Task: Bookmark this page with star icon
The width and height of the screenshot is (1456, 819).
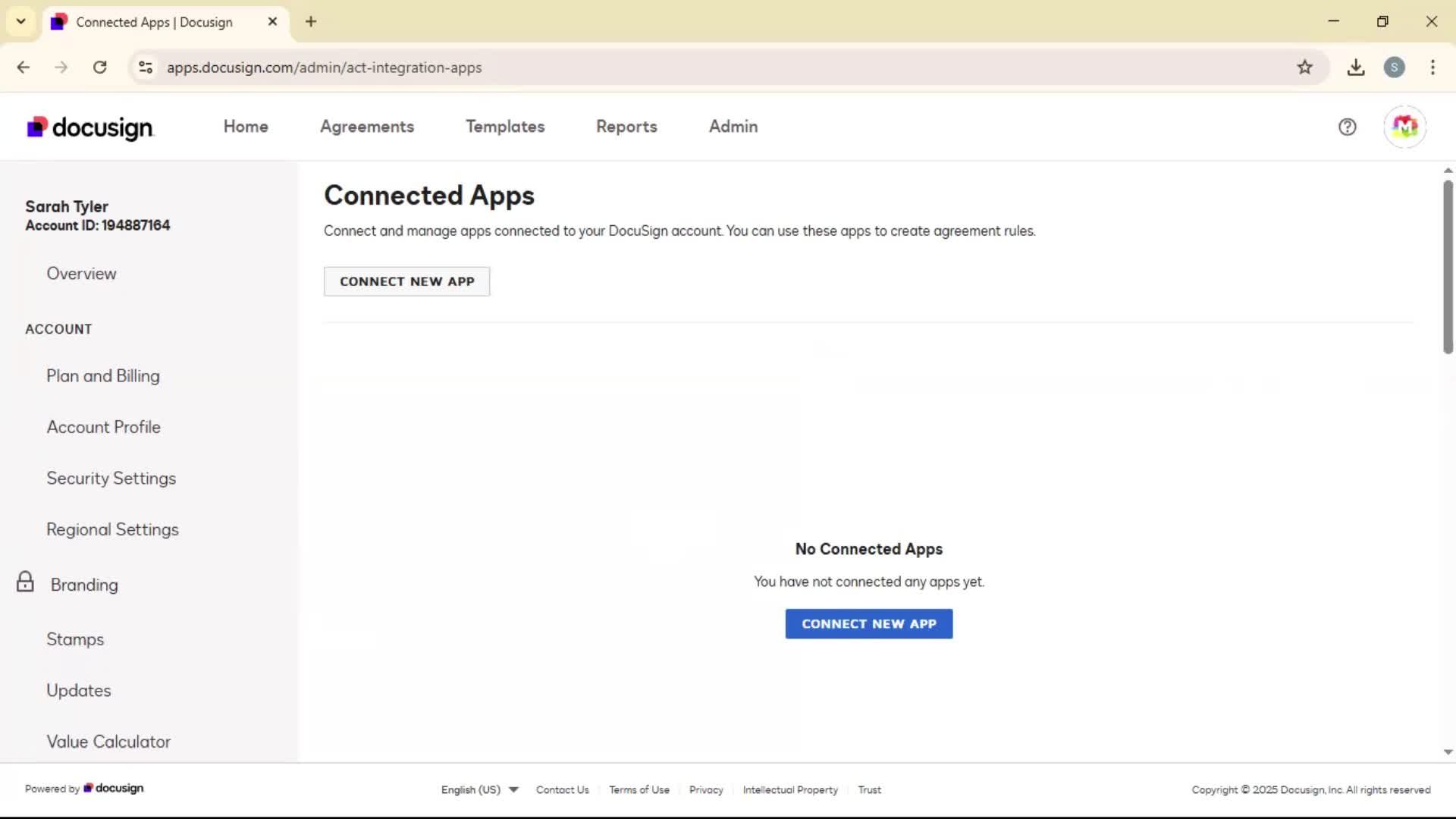Action: tap(1304, 67)
